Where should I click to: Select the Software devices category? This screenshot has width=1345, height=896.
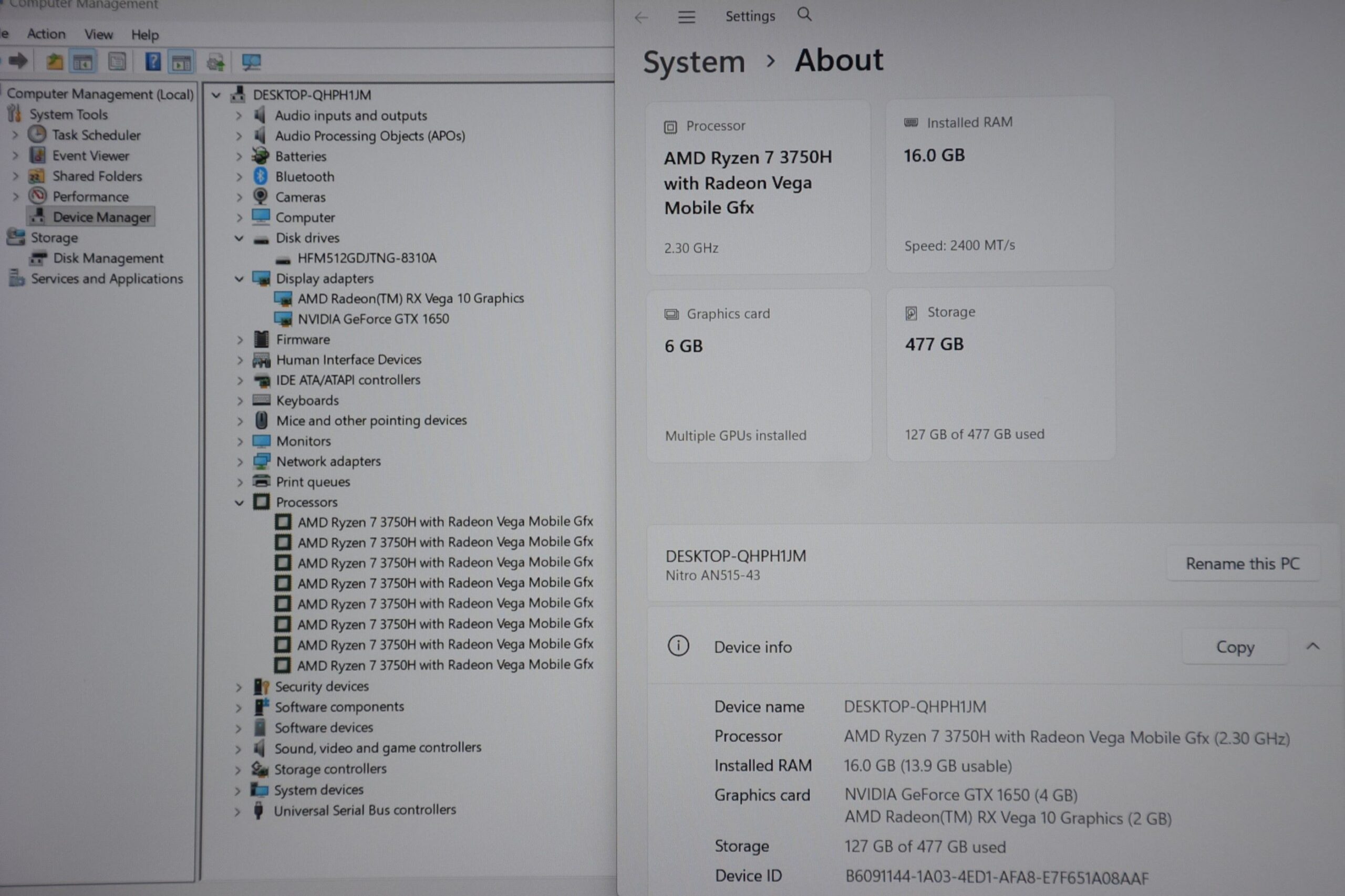point(324,727)
